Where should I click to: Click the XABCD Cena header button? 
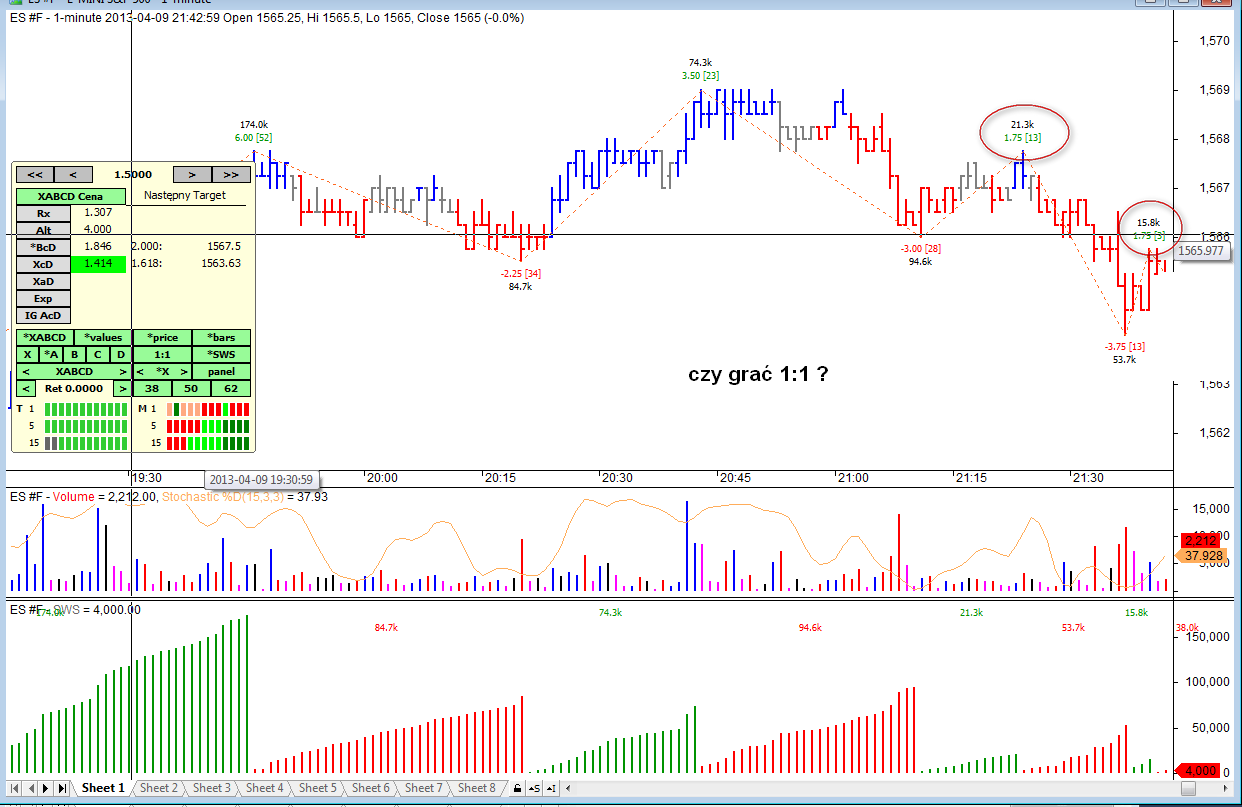pyautogui.click(x=71, y=196)
